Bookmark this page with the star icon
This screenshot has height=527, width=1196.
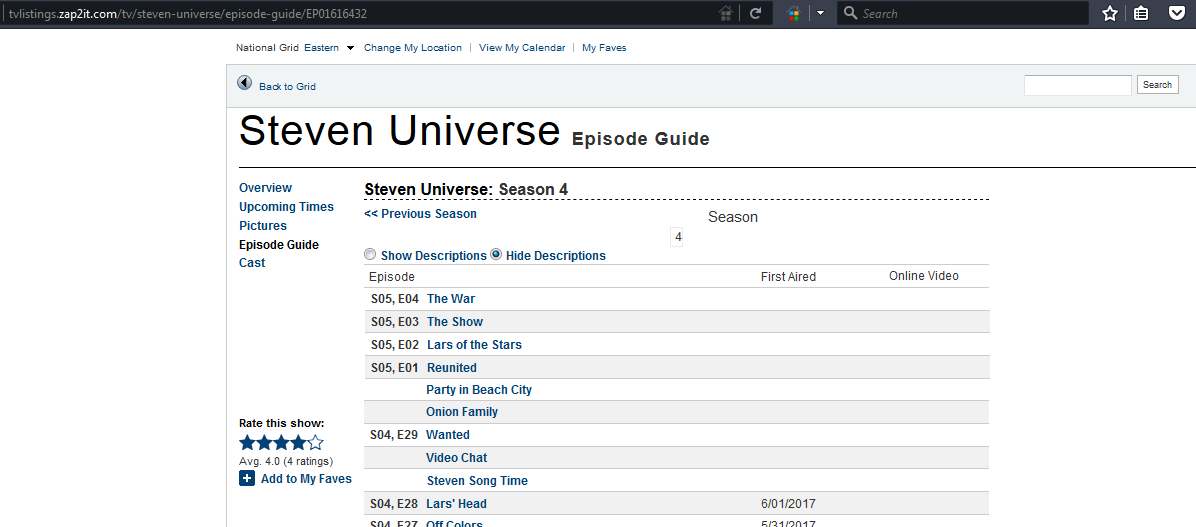(1110, 13)
